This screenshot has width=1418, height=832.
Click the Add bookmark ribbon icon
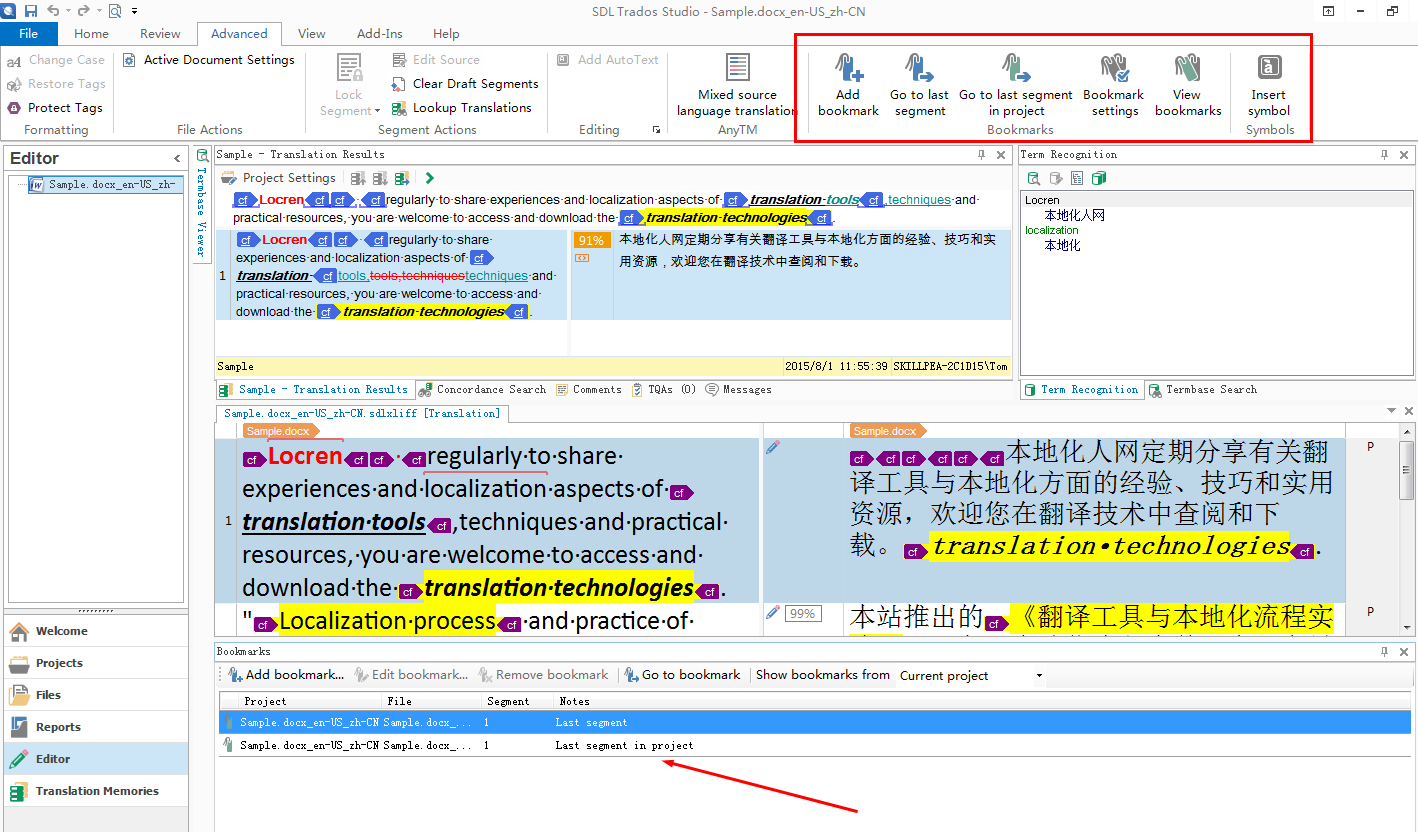848,84
